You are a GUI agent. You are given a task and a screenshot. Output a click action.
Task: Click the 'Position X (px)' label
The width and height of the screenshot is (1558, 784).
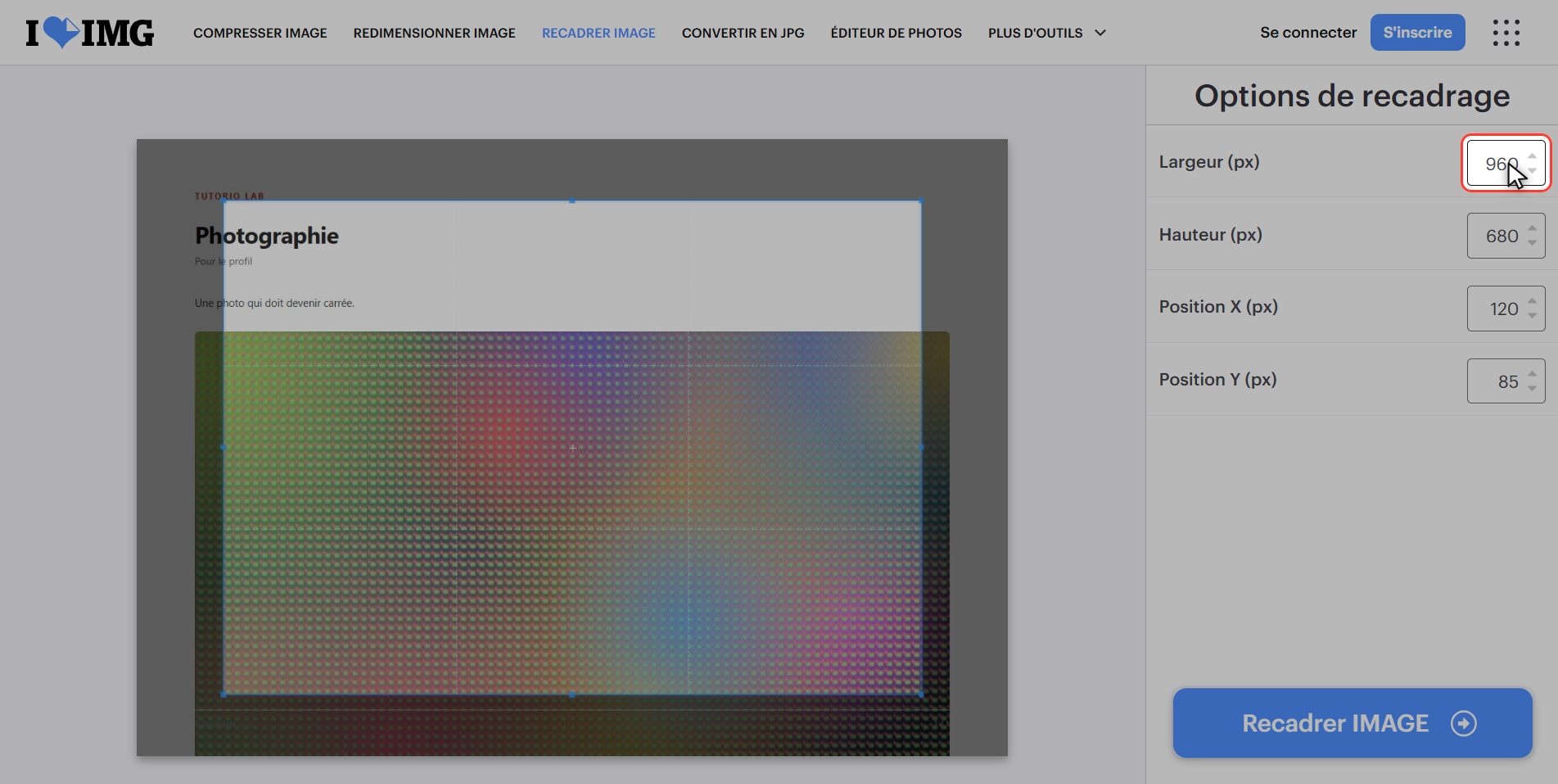1218,307
